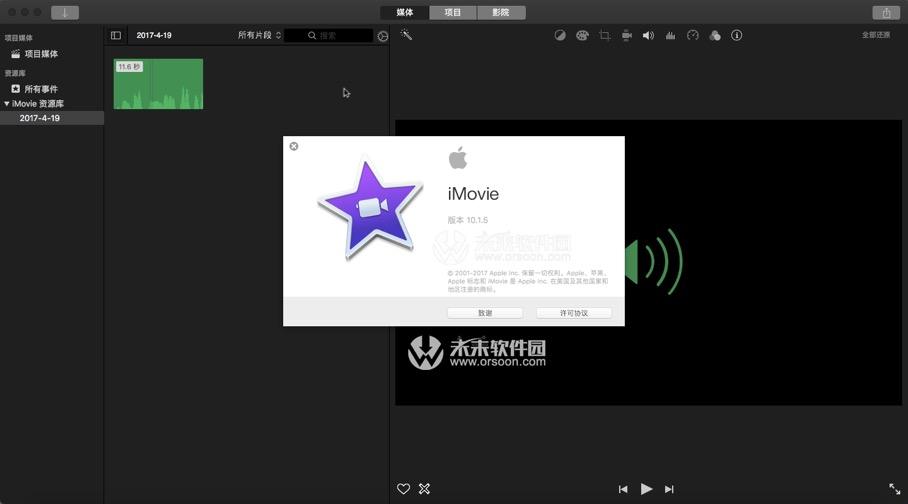
Task: Click the 许可协议 license agreement button
Action: [574, 313]
